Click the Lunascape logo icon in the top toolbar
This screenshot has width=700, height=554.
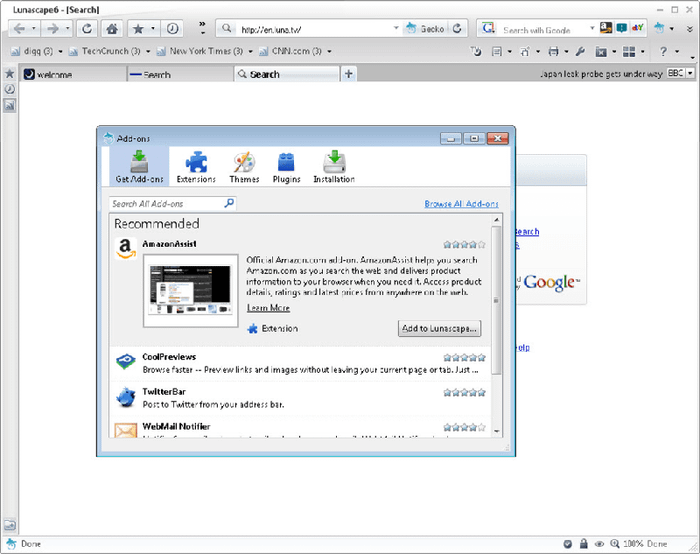(x=659, y=28)
